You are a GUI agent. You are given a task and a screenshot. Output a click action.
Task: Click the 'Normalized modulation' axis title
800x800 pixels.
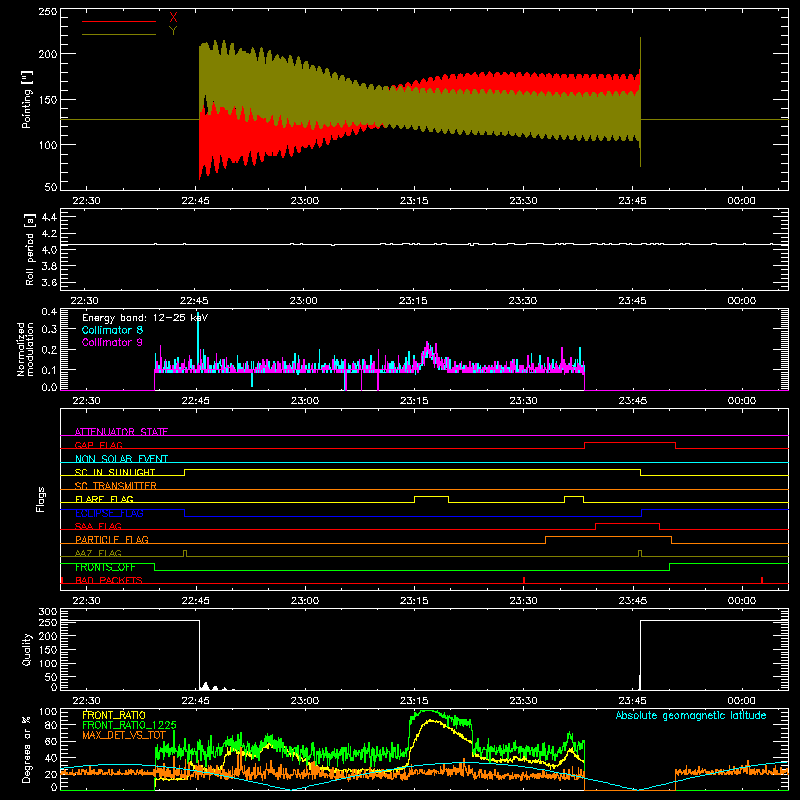point(26,349)
